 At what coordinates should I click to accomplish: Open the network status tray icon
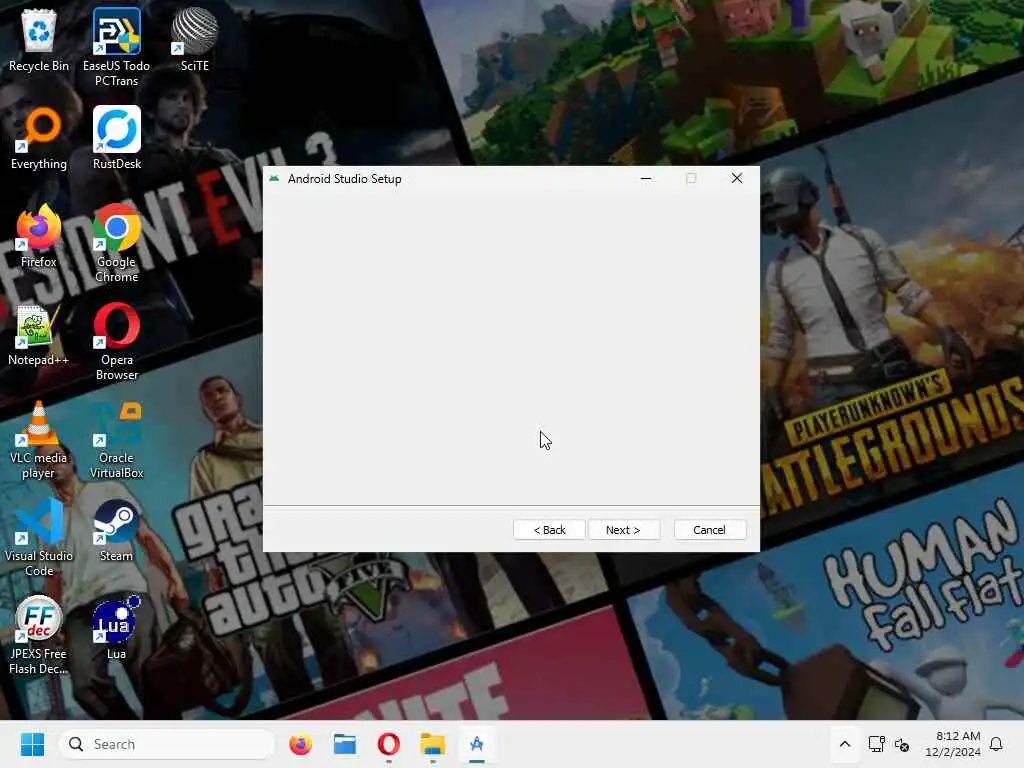pyautogui.click(x=876, y=744)
